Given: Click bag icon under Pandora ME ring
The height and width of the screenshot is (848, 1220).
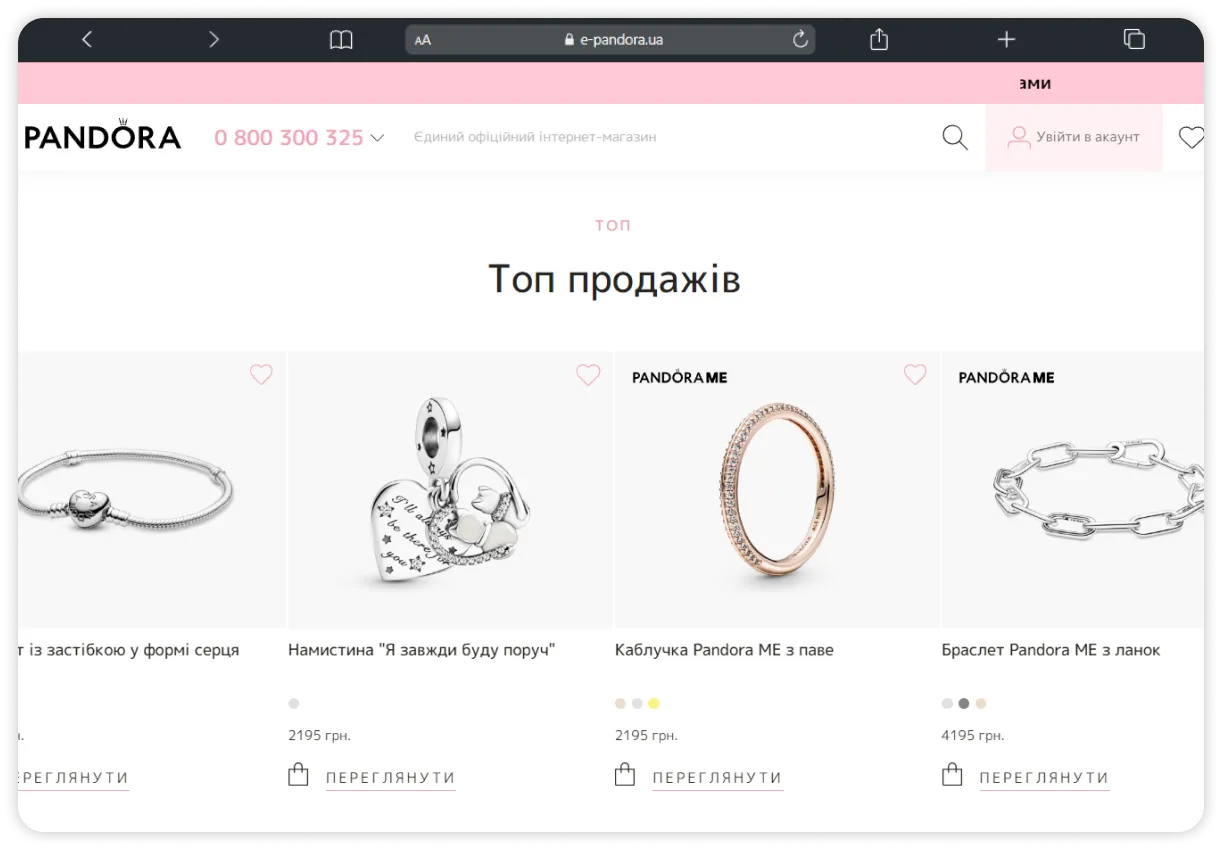Looking at the screenshot, I should (x=625, y=775).
